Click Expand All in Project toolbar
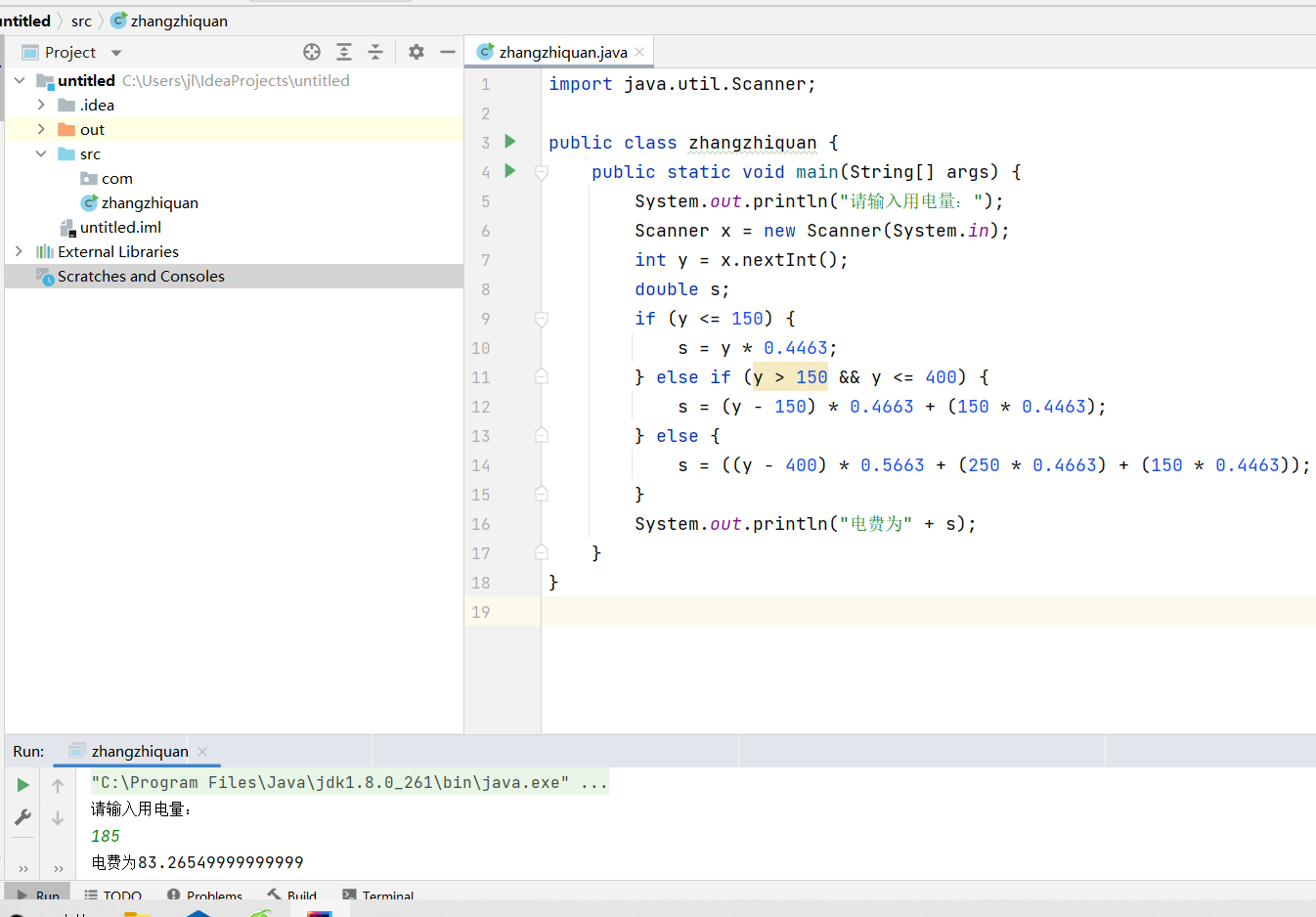 pyautogui.click(x=344, y=52)
